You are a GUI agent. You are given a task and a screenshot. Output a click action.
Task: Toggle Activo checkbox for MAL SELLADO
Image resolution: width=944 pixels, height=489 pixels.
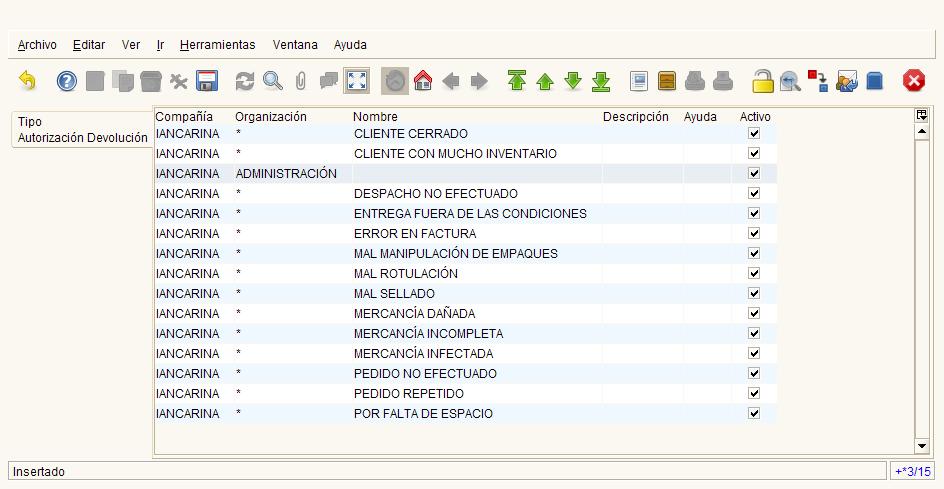[754, 293]
